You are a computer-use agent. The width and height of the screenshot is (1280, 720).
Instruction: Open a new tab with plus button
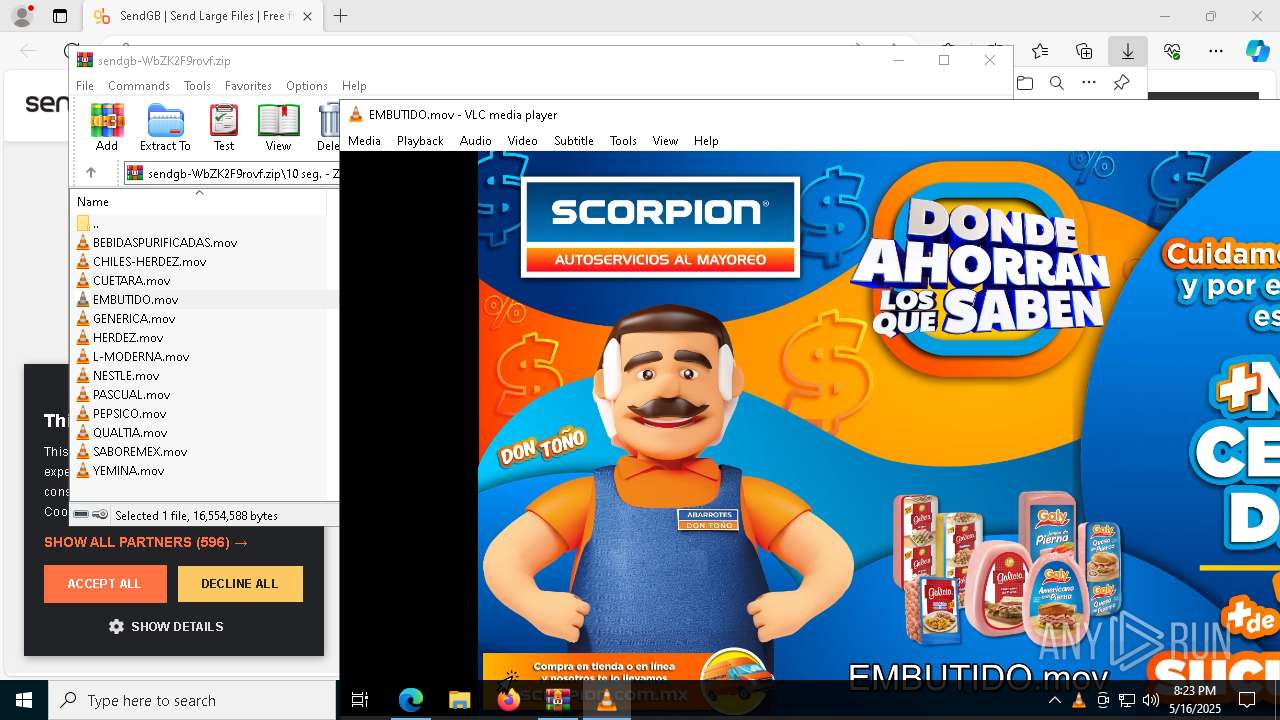pos(341,16)
